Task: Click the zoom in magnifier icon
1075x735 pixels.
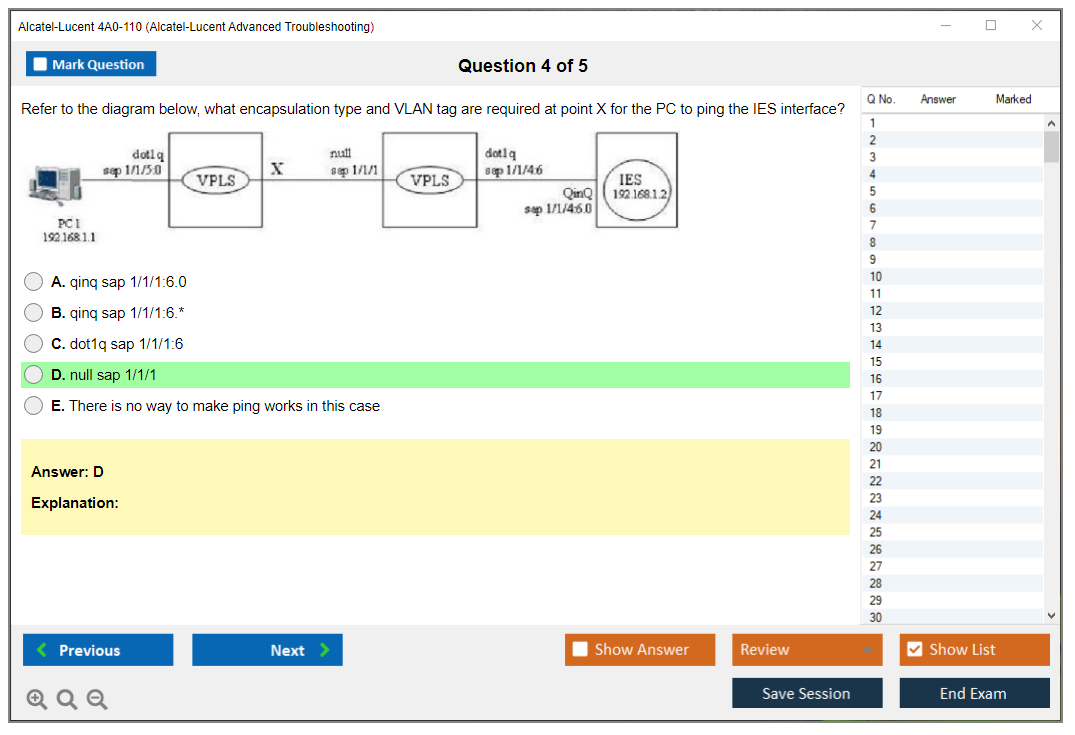Action: click(37, 700)
